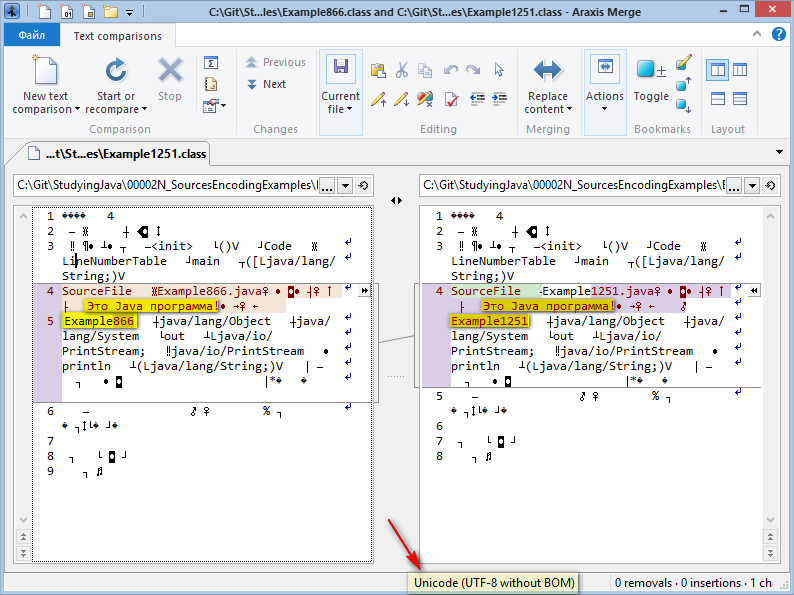Select the arrow pointer tool in the Editing group
Screen dimensions: 794x595
(499, 70)
